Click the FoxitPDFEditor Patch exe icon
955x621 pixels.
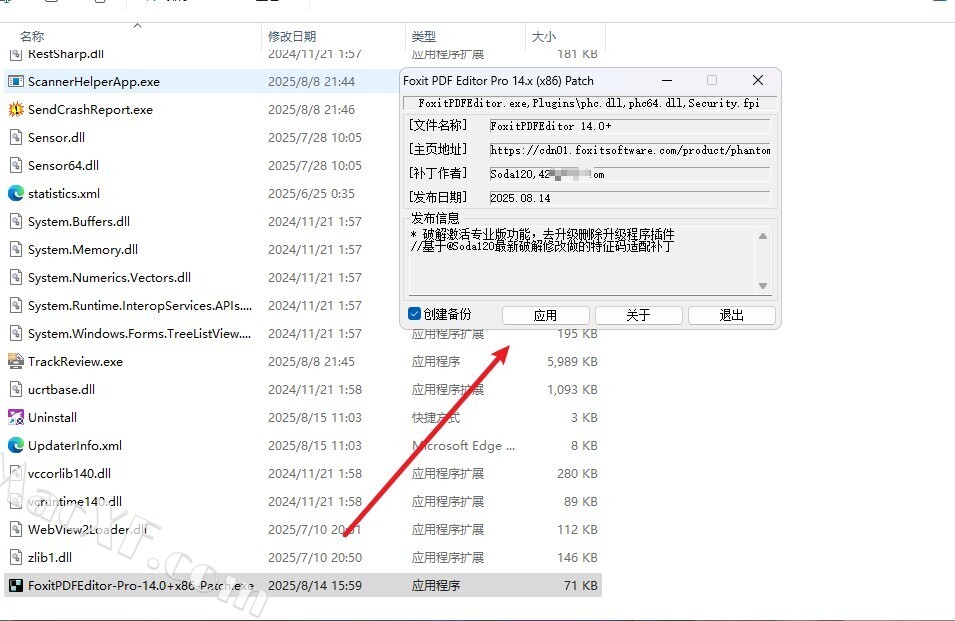16,586
